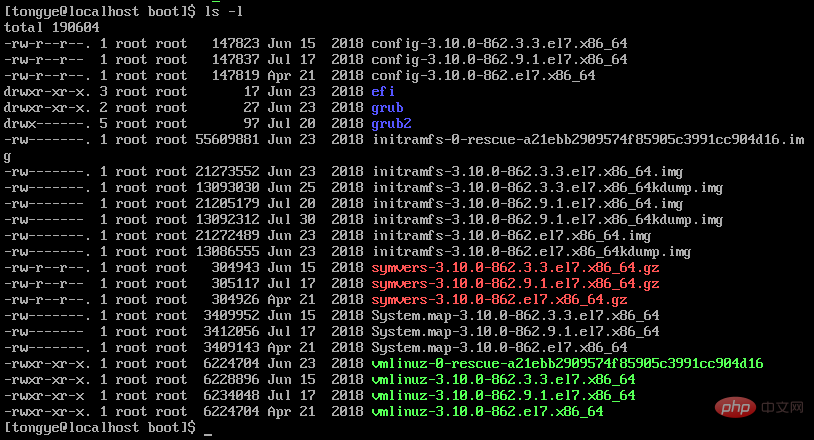Viewport: 814px width, 440px height.
Task: Place cursor at the blinking command-line cursor
Action: pos(208,434)
